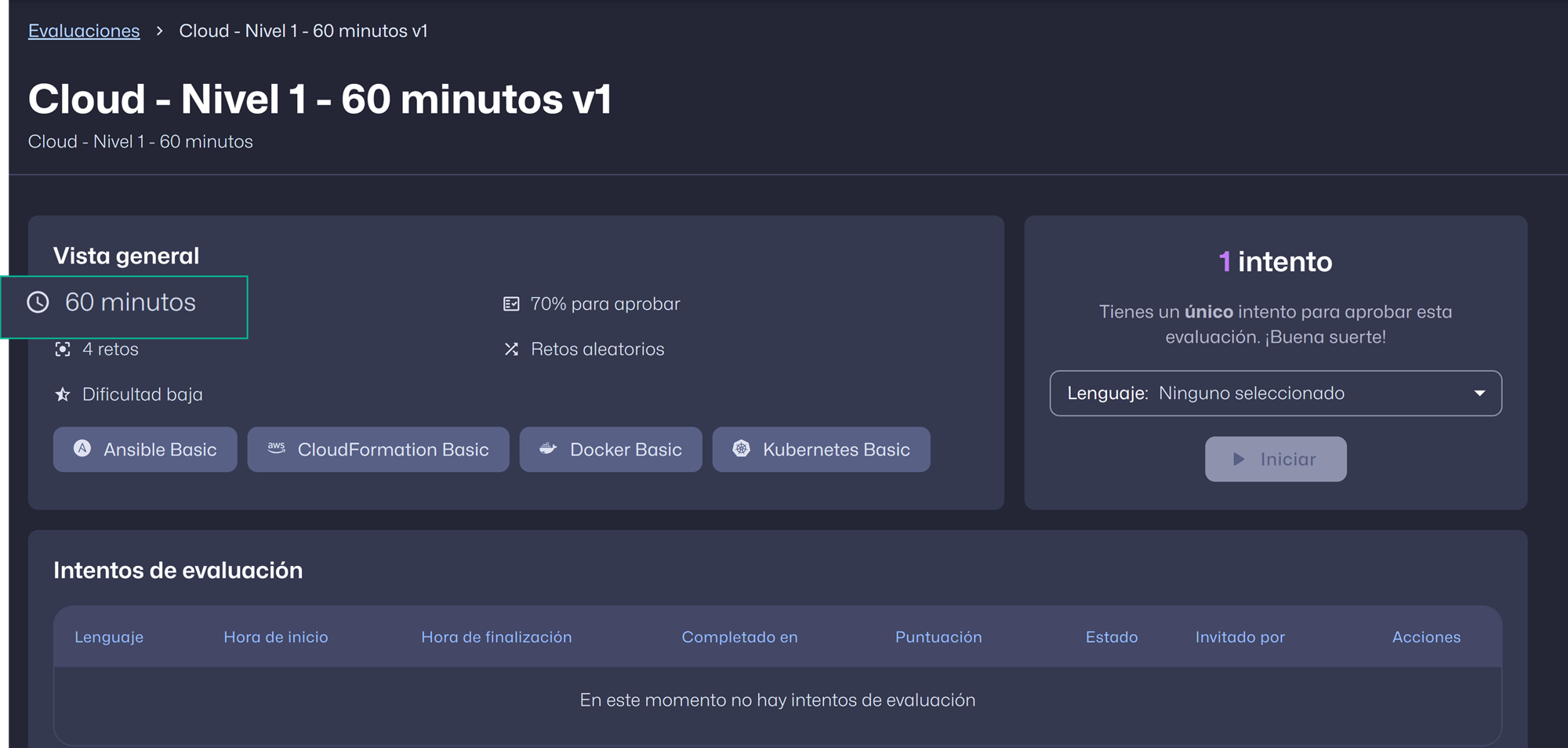Click the Estado column header
This screenshot has height=748, width=1568.
[x=1112, y=637]
